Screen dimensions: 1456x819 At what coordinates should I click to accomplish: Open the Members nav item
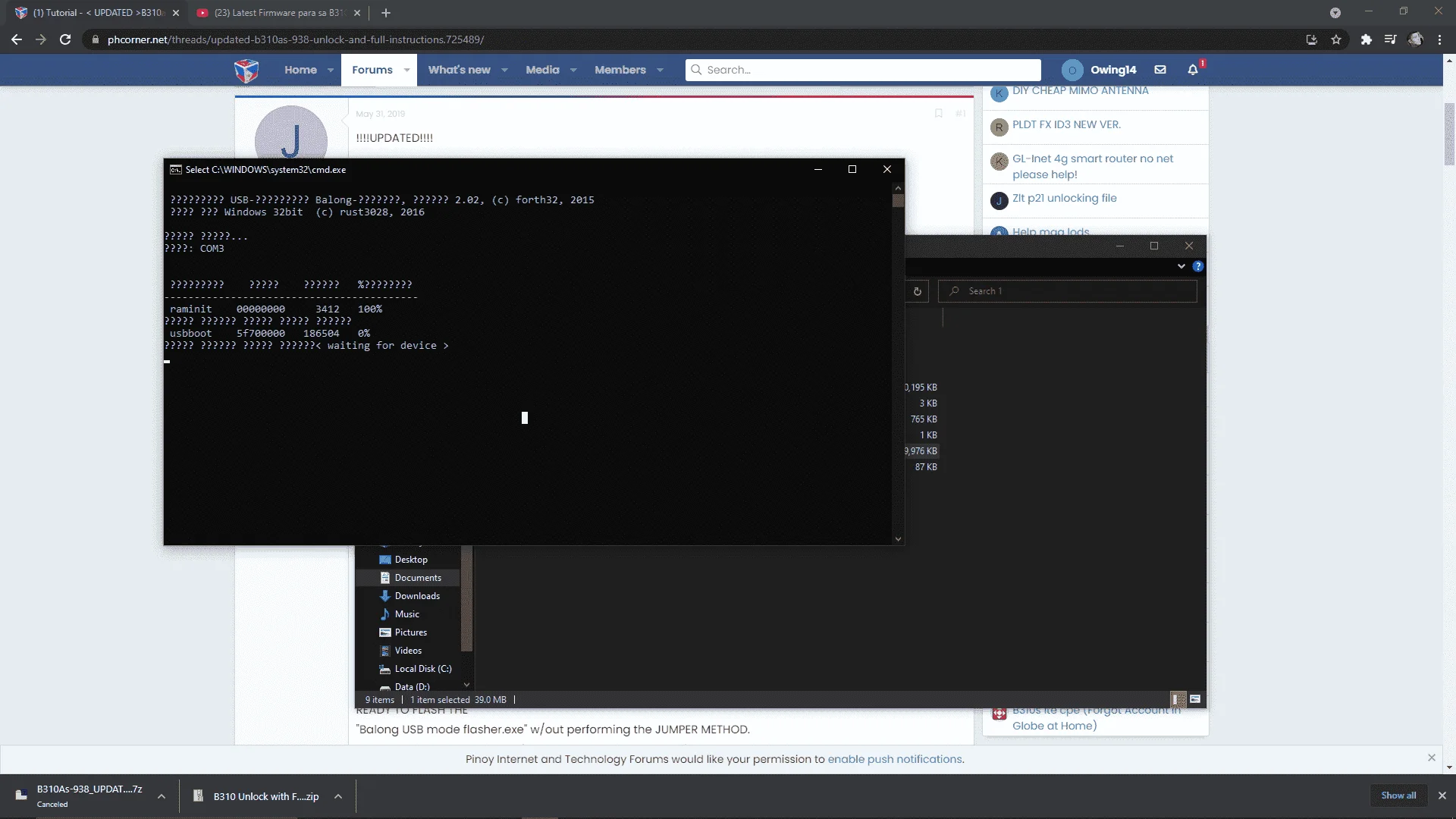point(620,70)
